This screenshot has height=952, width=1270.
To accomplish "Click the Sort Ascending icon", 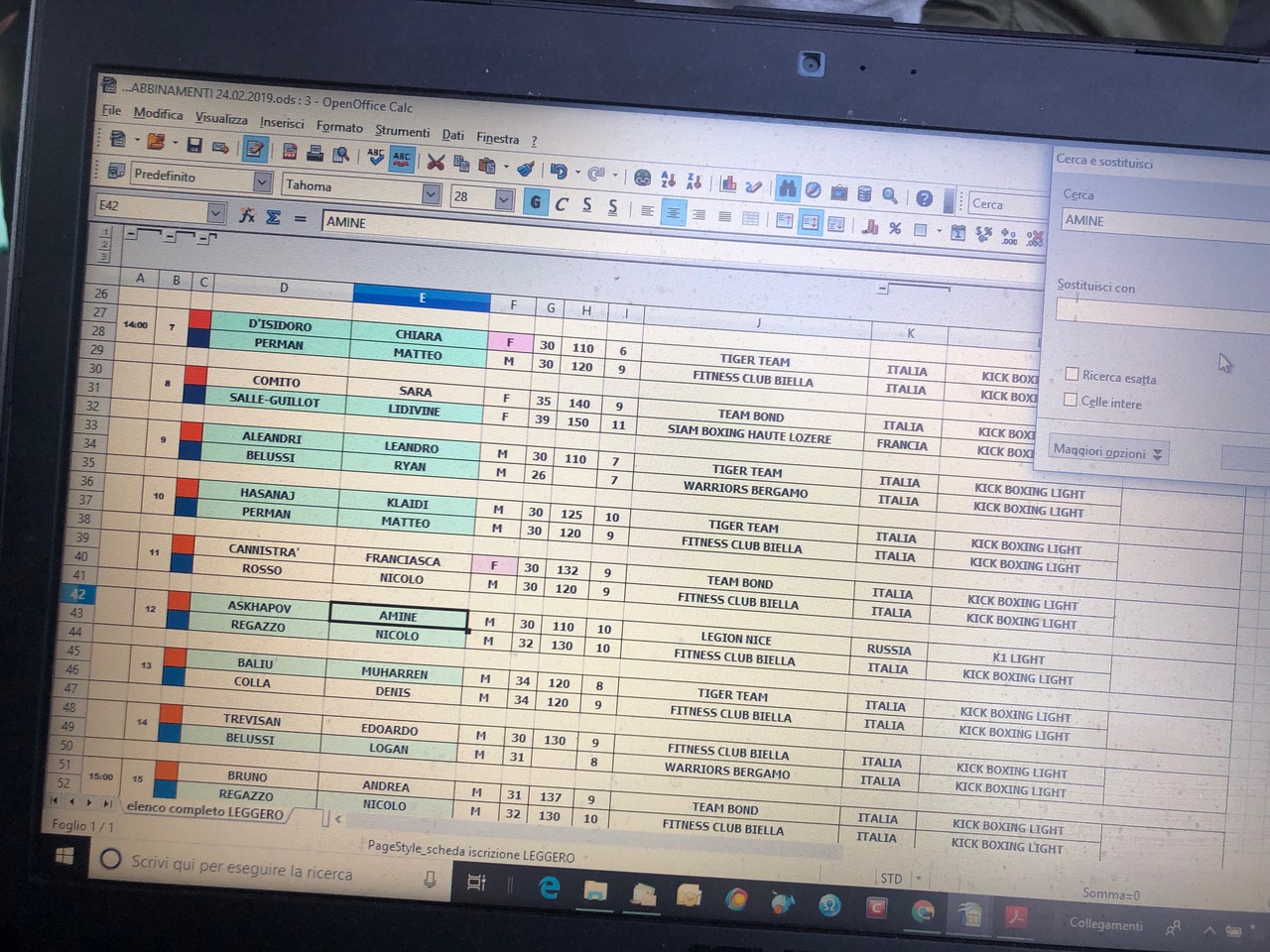I will [x=668, y=180].
